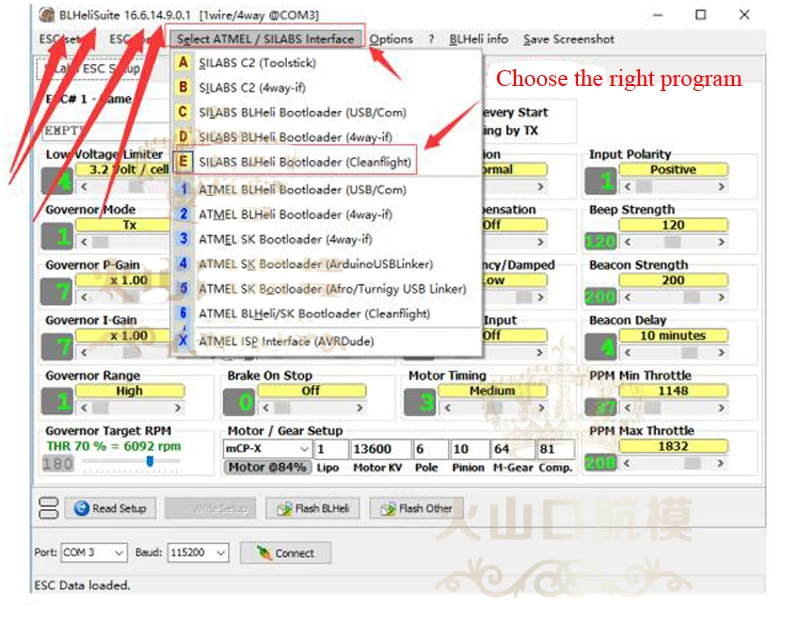
Task: Click the Beacon Strength right arrow
Action: pyautogui.click(x=721, y=297)
